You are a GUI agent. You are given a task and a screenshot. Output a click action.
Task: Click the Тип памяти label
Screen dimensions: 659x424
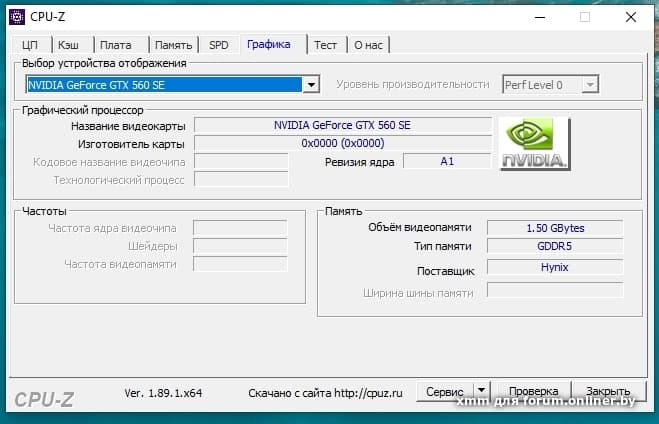[x=443, y=246]
